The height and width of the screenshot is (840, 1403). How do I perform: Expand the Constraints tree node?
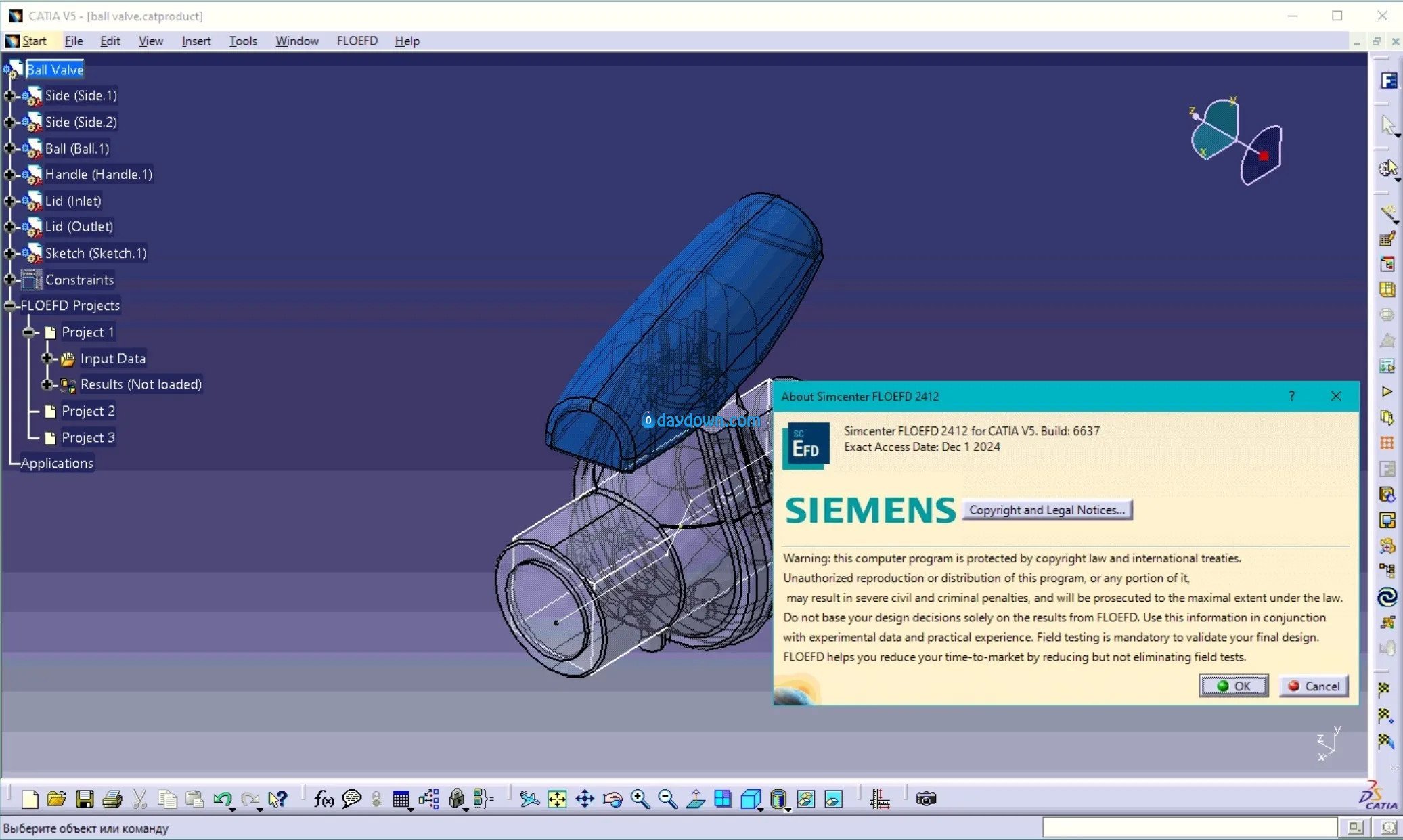[9, 280]
